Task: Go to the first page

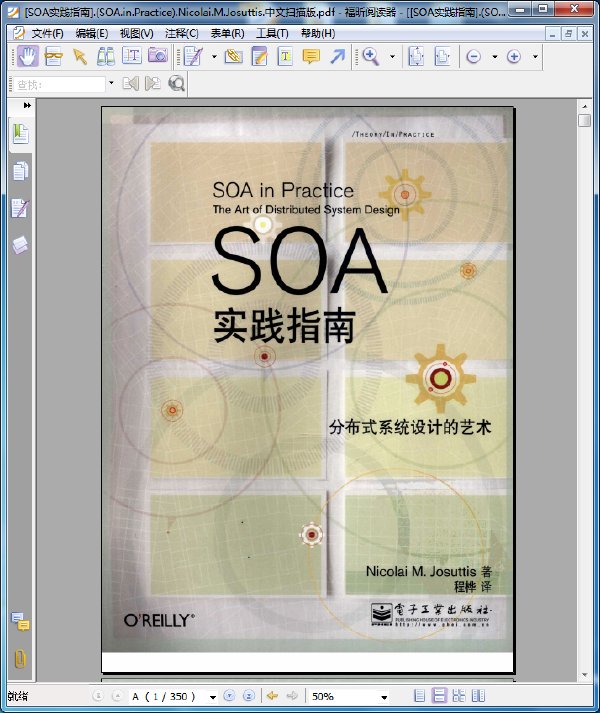Action: (x=98, y=696)
